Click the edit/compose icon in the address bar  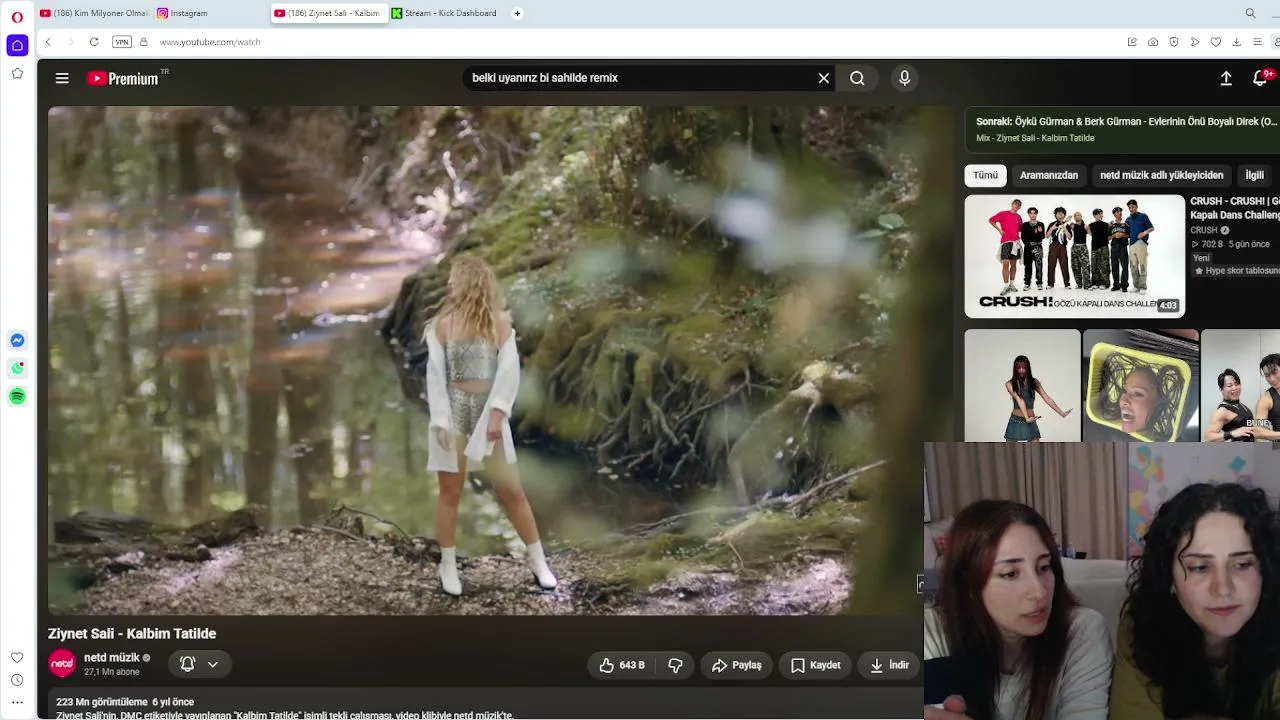1132,42
